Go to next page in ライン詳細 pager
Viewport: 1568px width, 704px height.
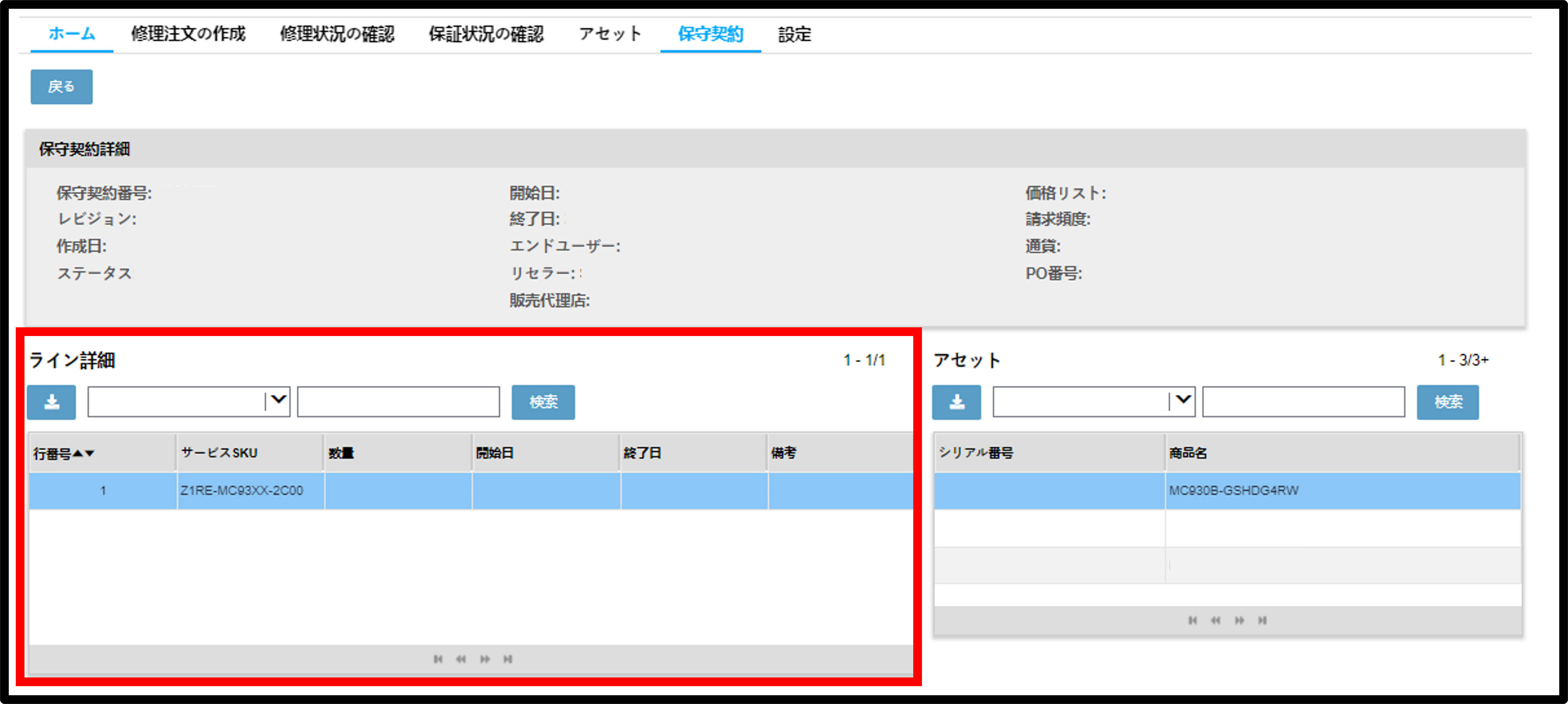(x=485, y=659)
